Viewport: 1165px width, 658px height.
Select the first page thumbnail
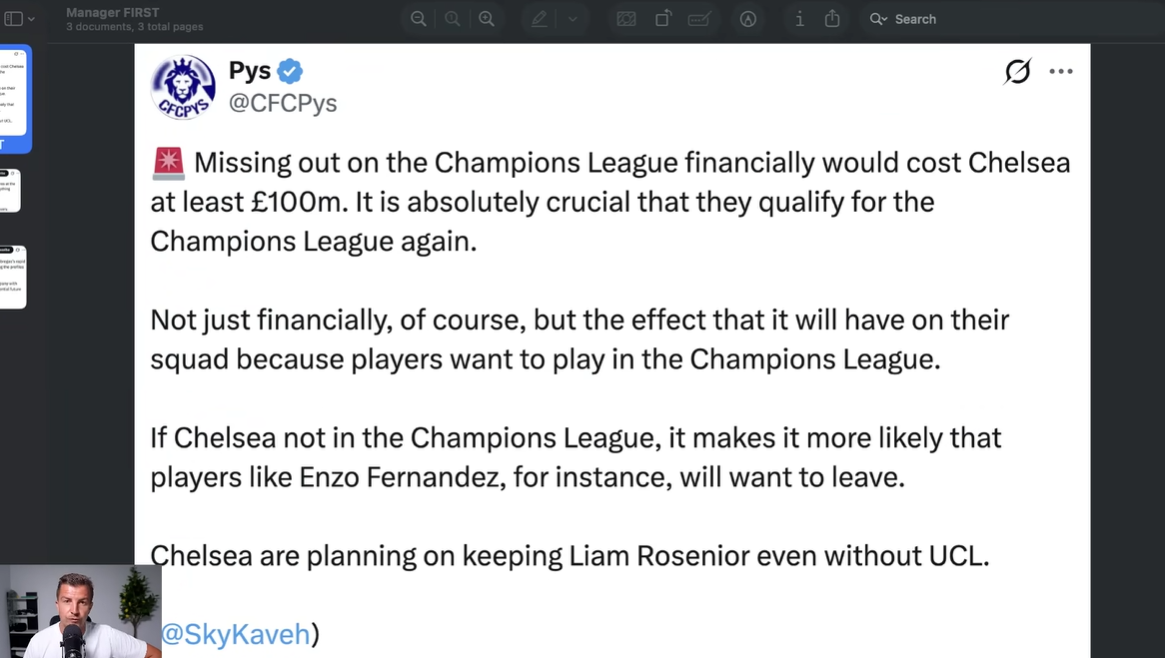pyautogui.click(x=13, y=94)
